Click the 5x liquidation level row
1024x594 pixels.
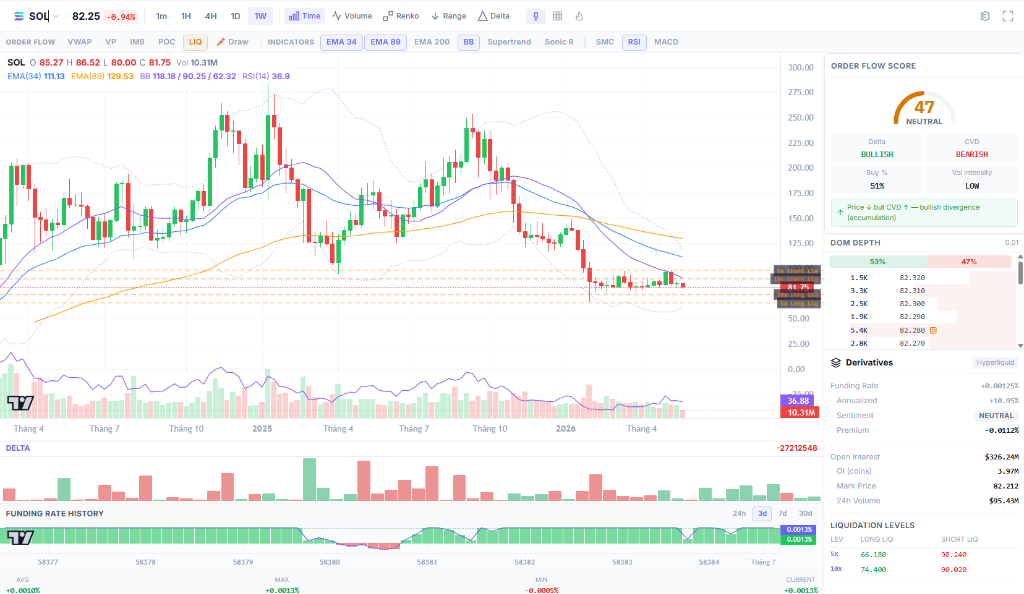tap(923, 554)
